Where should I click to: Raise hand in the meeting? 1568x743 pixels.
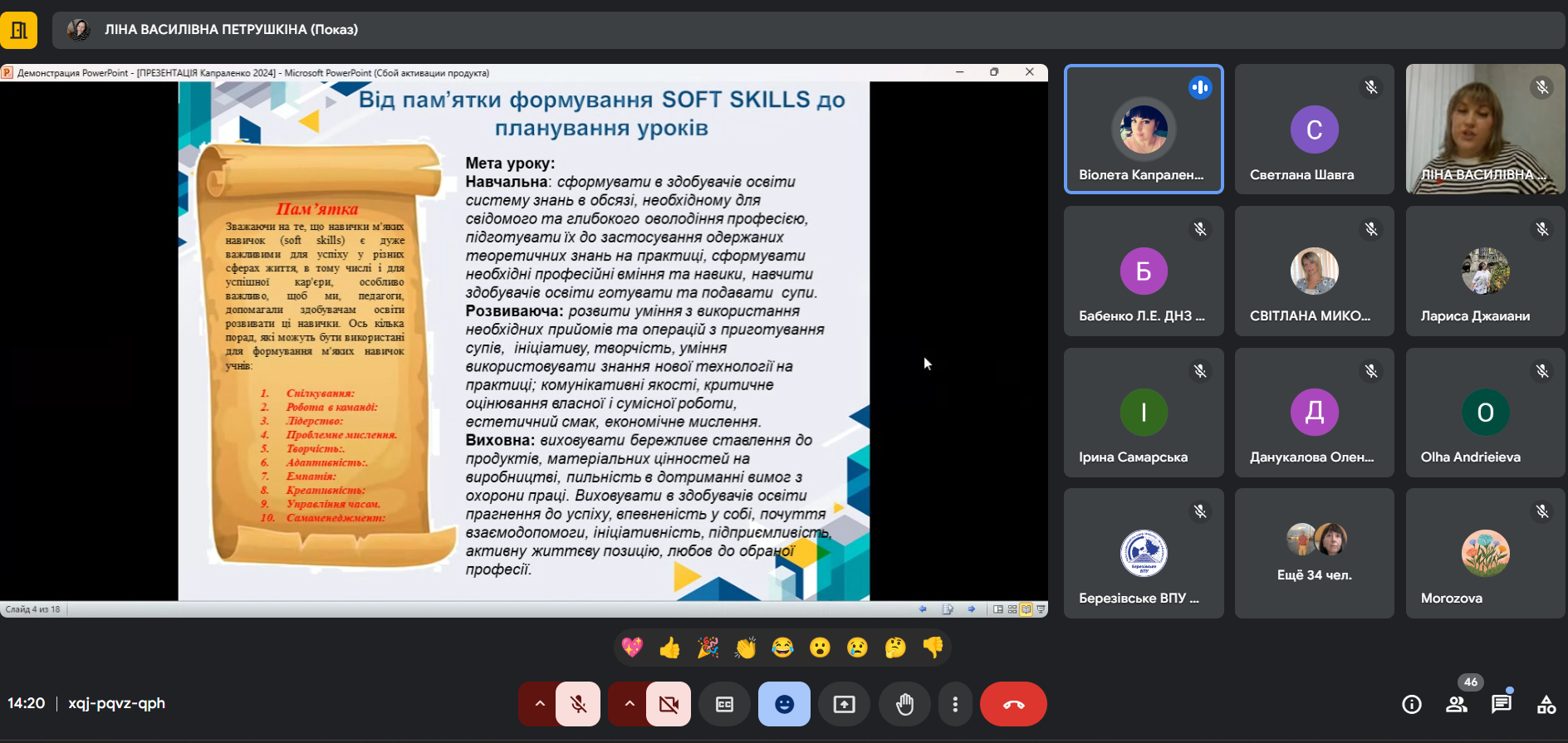pyautogui.click(x=904, y=704)
